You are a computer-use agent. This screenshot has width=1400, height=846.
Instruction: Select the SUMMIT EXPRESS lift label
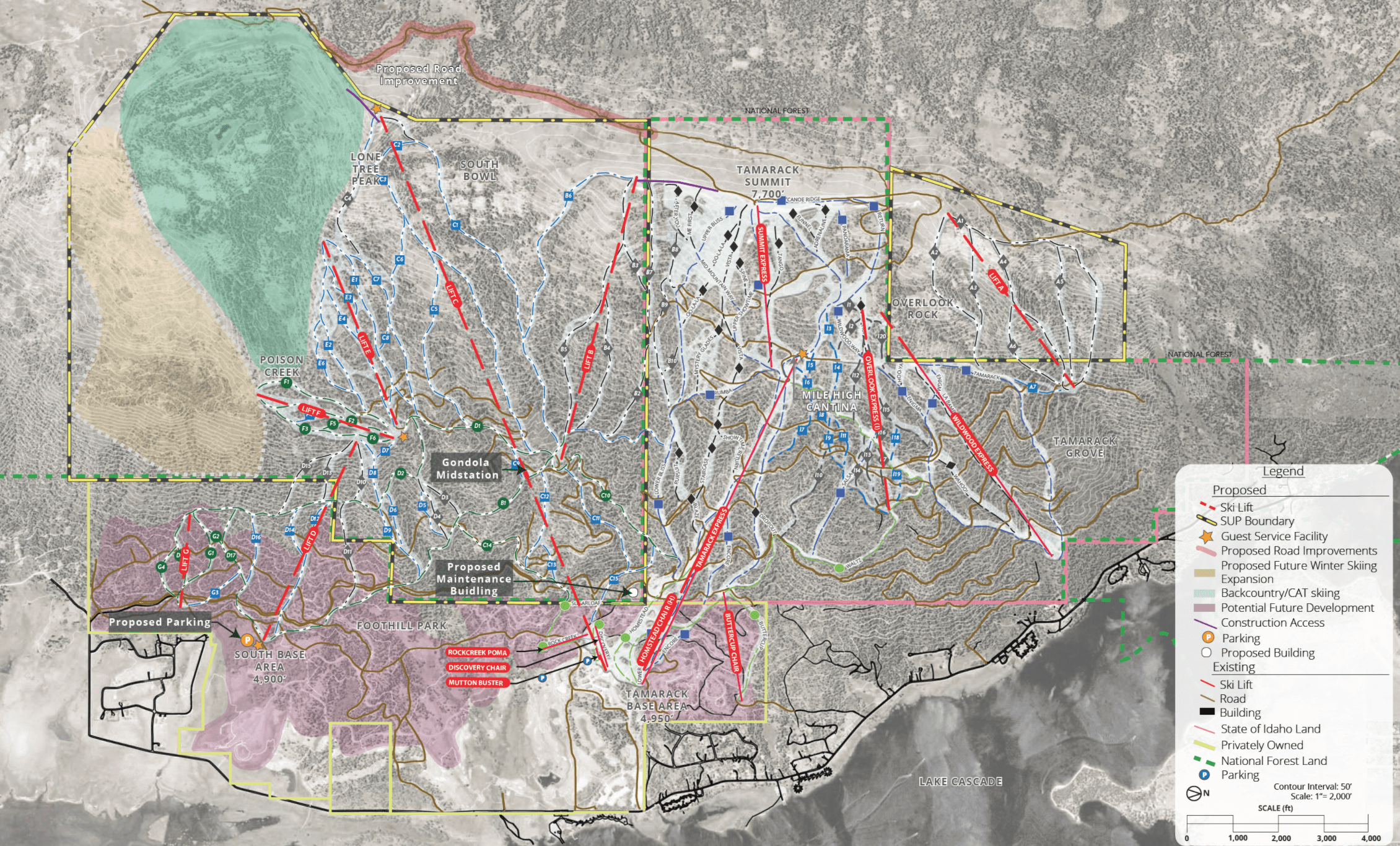click(763, 254)
